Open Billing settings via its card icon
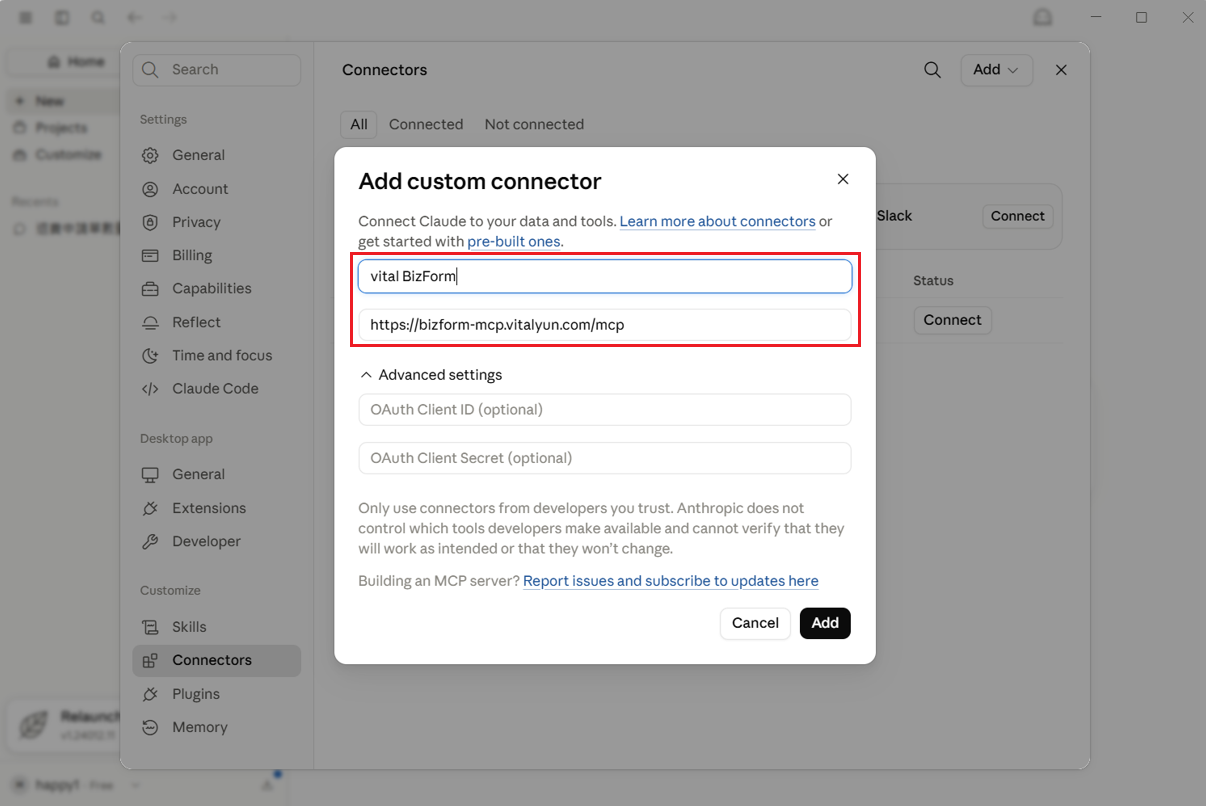1206x806 pixels. pos(150,255)
